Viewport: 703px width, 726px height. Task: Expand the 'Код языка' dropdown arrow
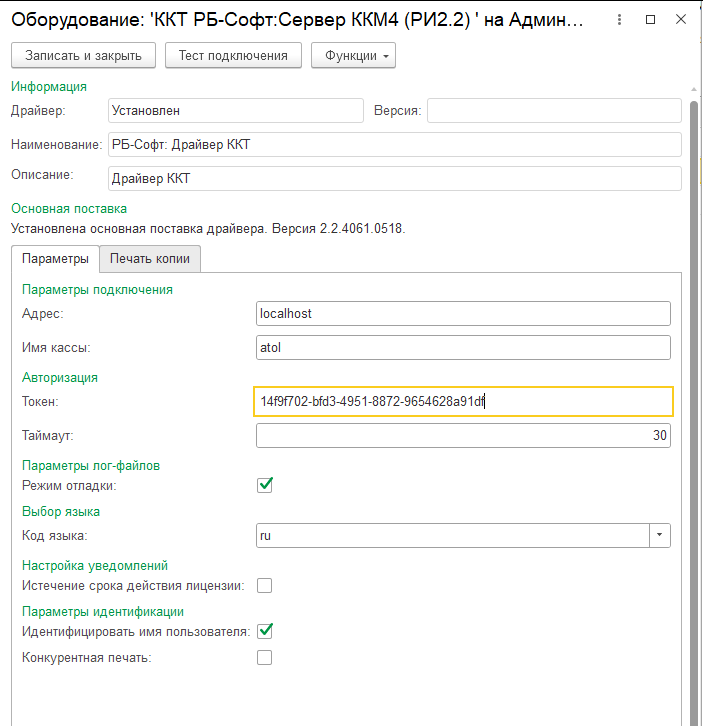click(x=659, y=535)
